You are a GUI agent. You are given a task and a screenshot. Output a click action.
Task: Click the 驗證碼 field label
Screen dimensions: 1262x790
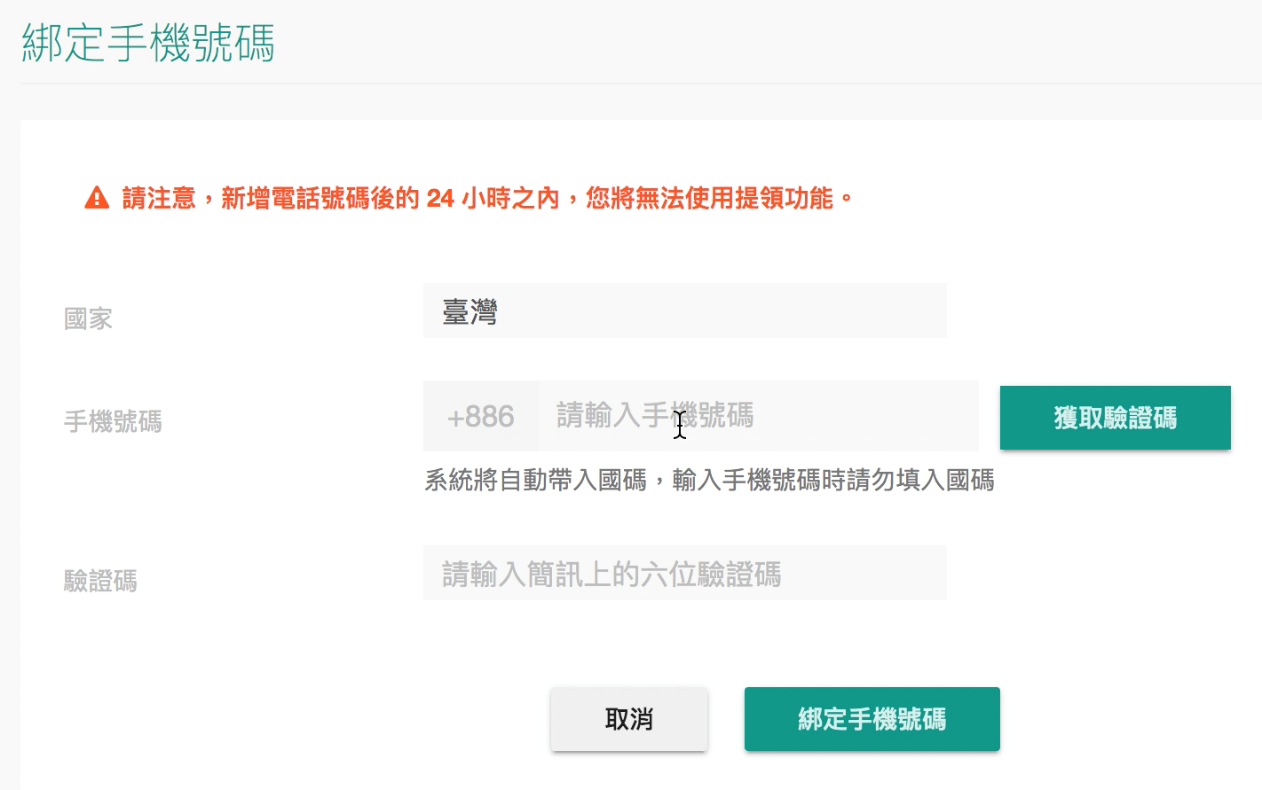click(x=100, y=580)
